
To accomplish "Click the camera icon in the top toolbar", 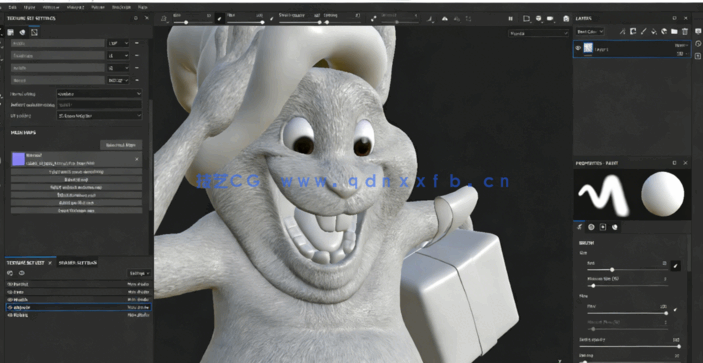I will [x=550, y=19].
